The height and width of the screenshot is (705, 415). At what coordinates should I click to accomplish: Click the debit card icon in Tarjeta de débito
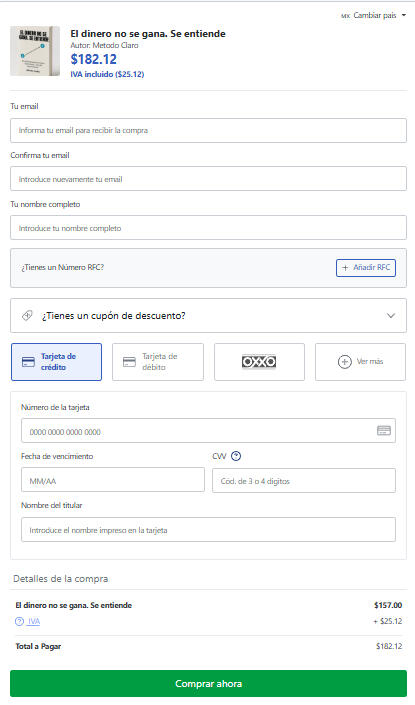(129, 362)
